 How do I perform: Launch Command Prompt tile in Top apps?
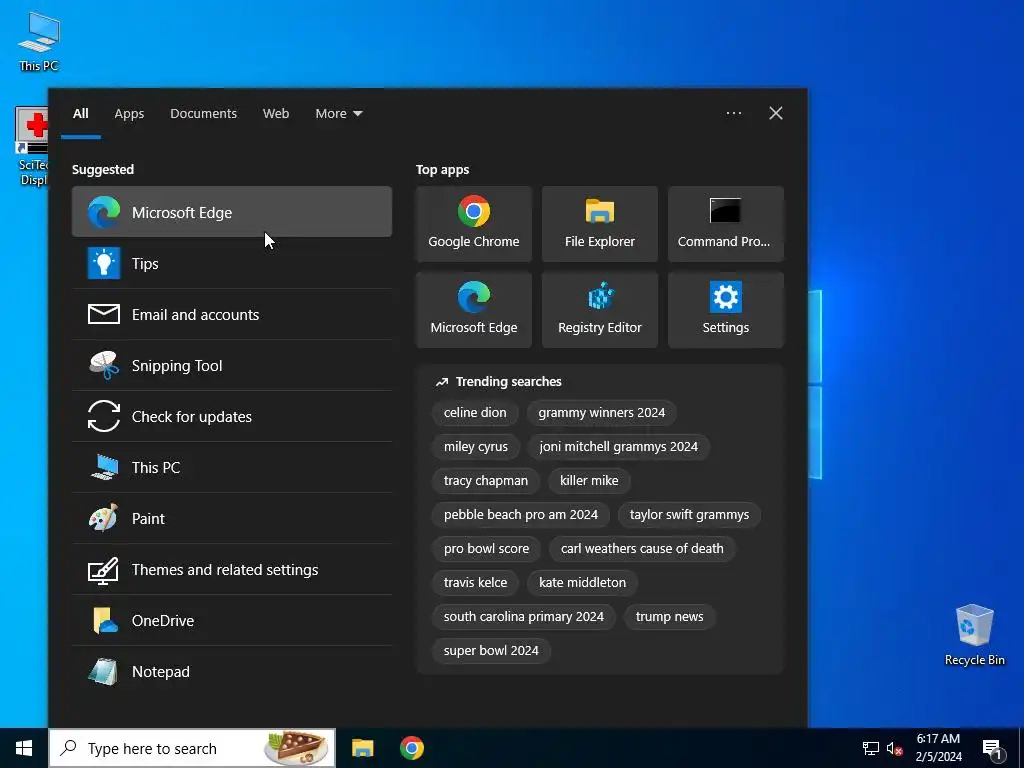726,224
